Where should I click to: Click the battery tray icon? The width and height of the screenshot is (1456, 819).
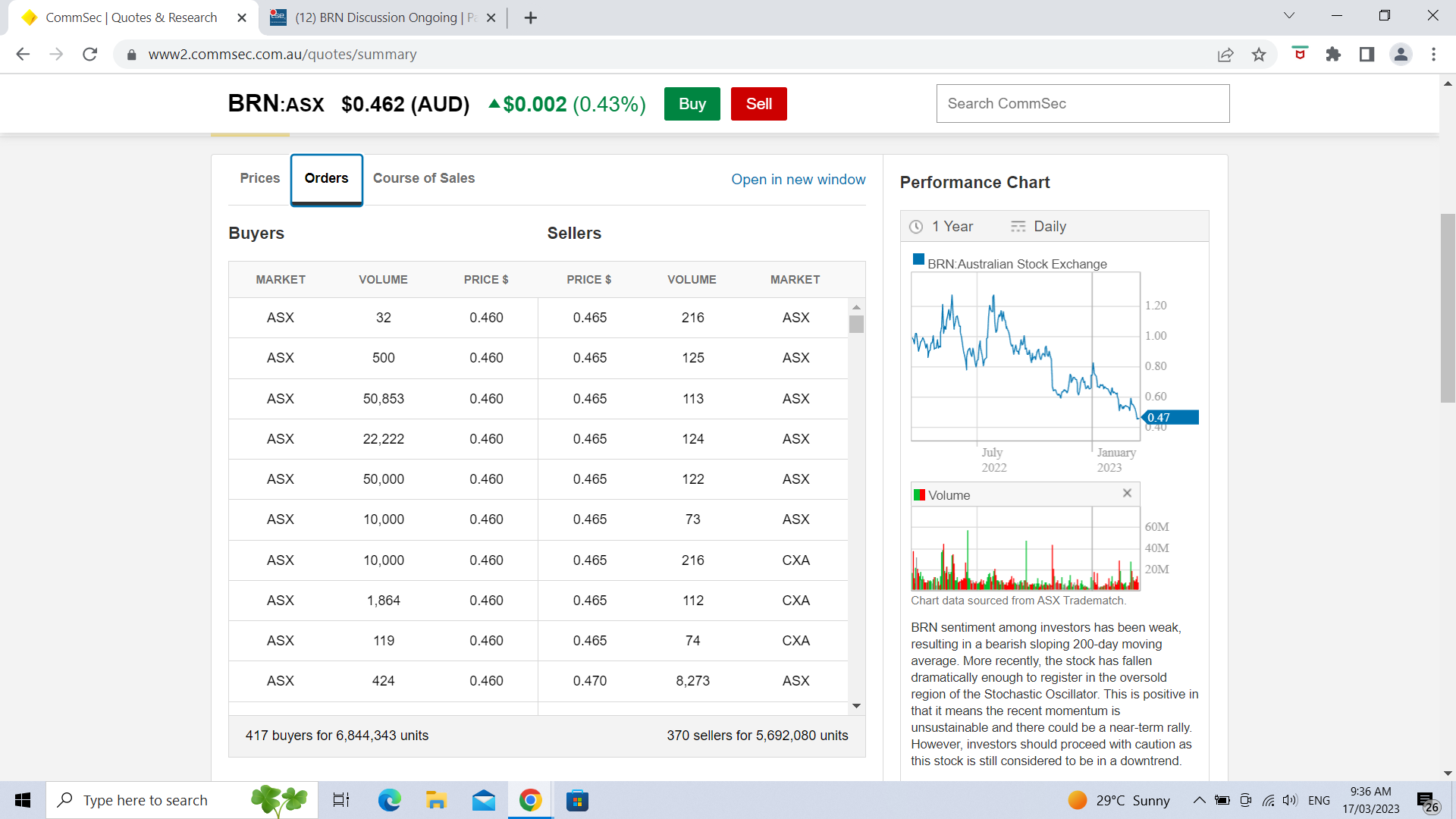pyautogui.click(x=1222, y=800)
